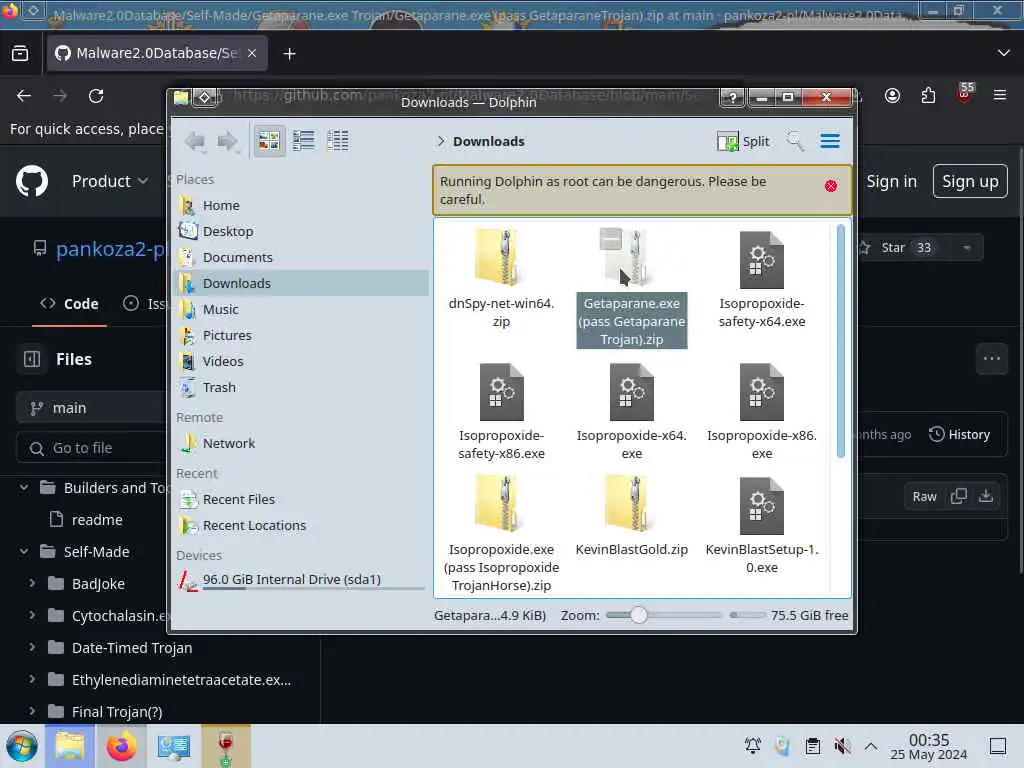Close the Malware2.0Database browser tab
The width and height of the screenshot is (1024, 768).
click(252, 53)
